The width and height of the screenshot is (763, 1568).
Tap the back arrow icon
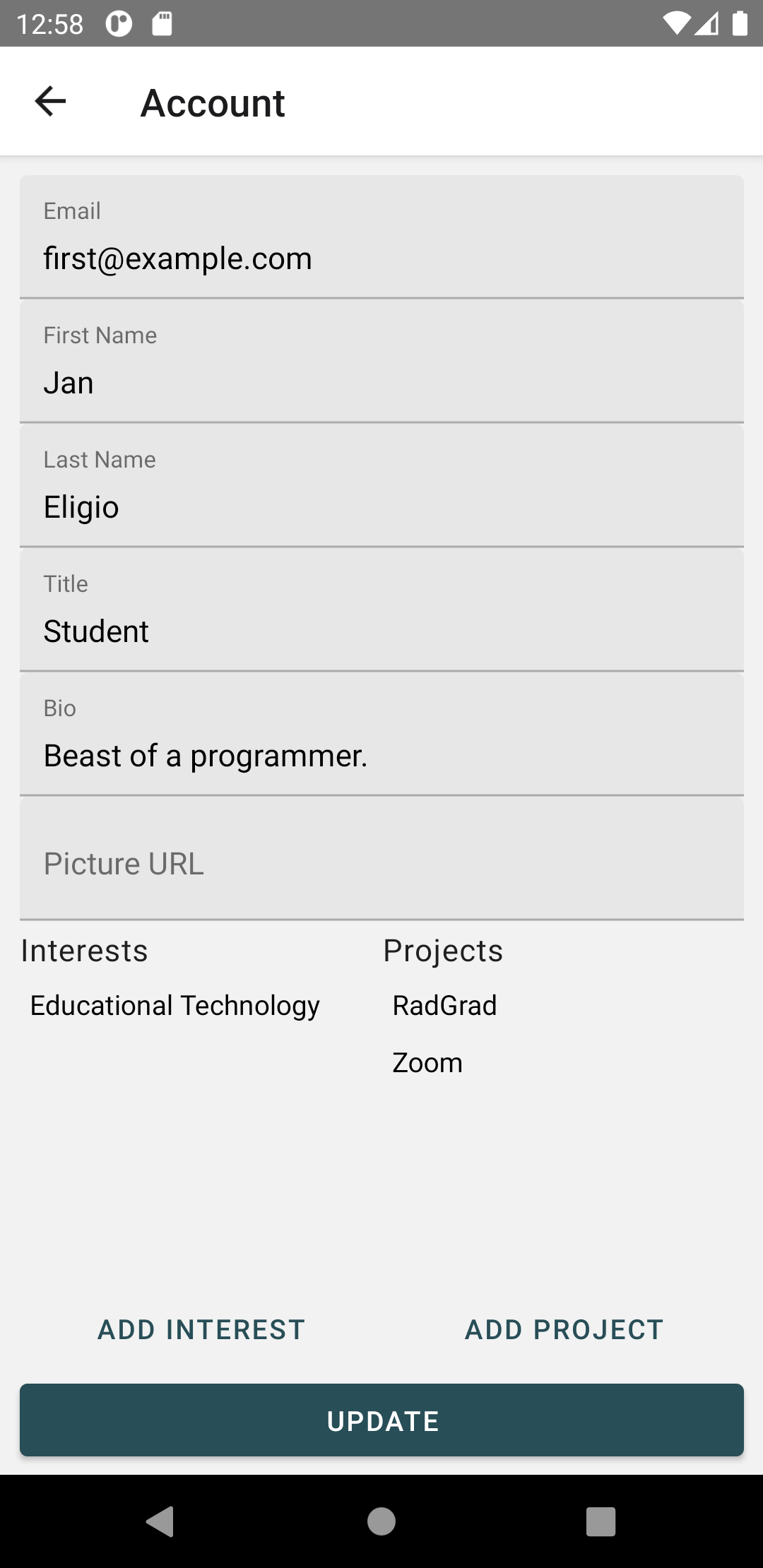pos(50,102)
